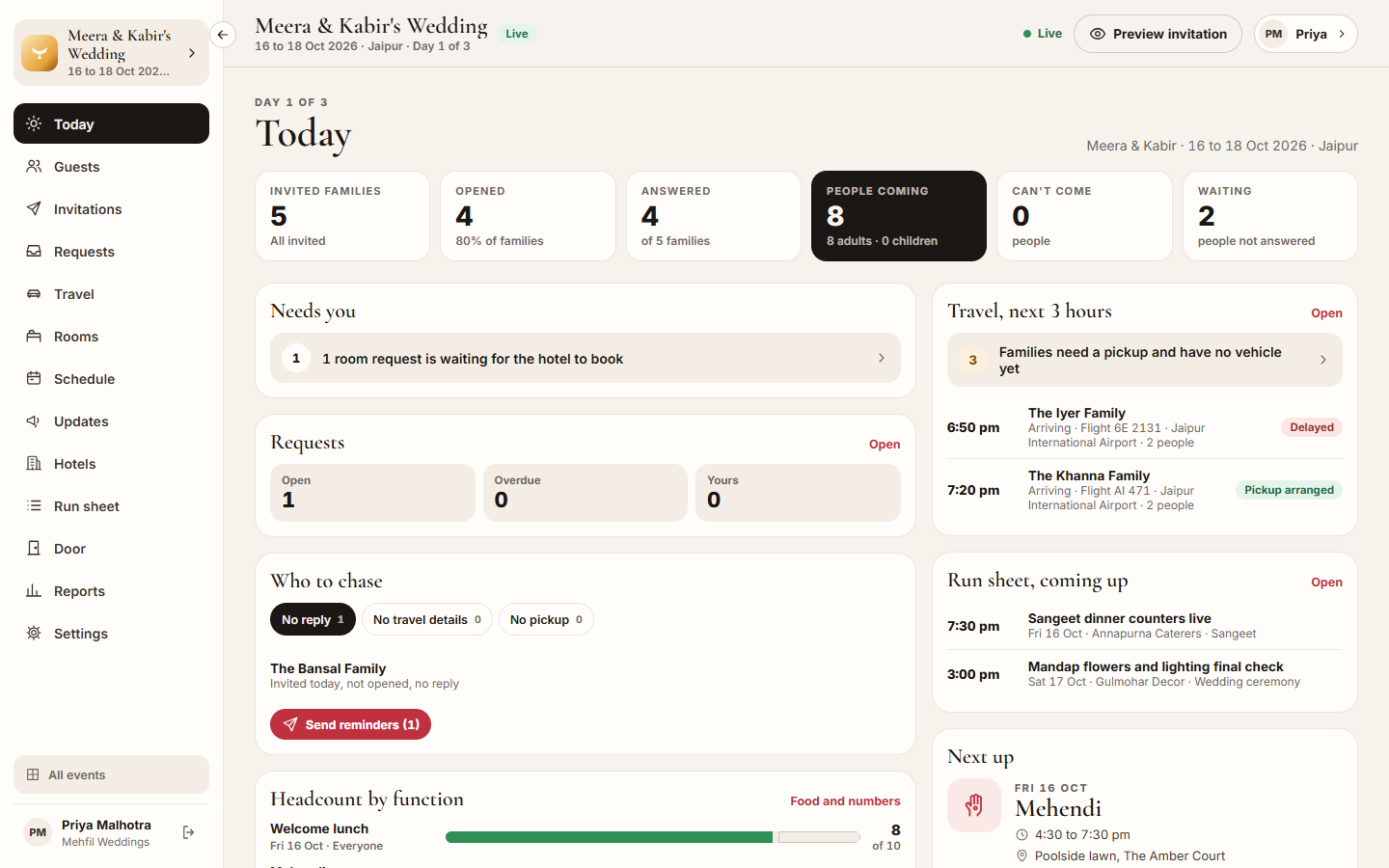Click the sign out icon beside Priya Malhotra
1389x868 pixels.
coord(189,832)
